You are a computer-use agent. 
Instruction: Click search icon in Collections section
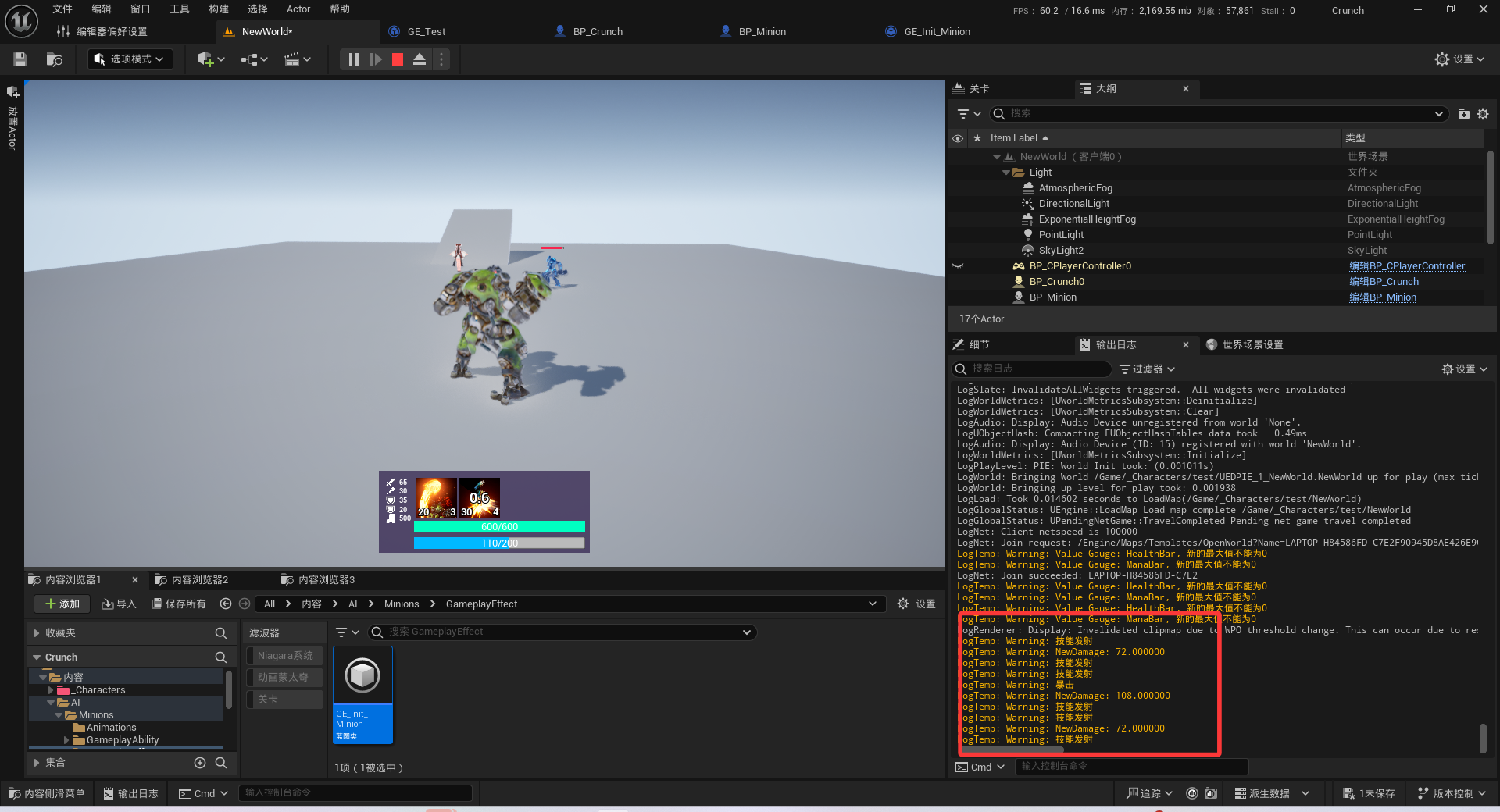[221, 763]
